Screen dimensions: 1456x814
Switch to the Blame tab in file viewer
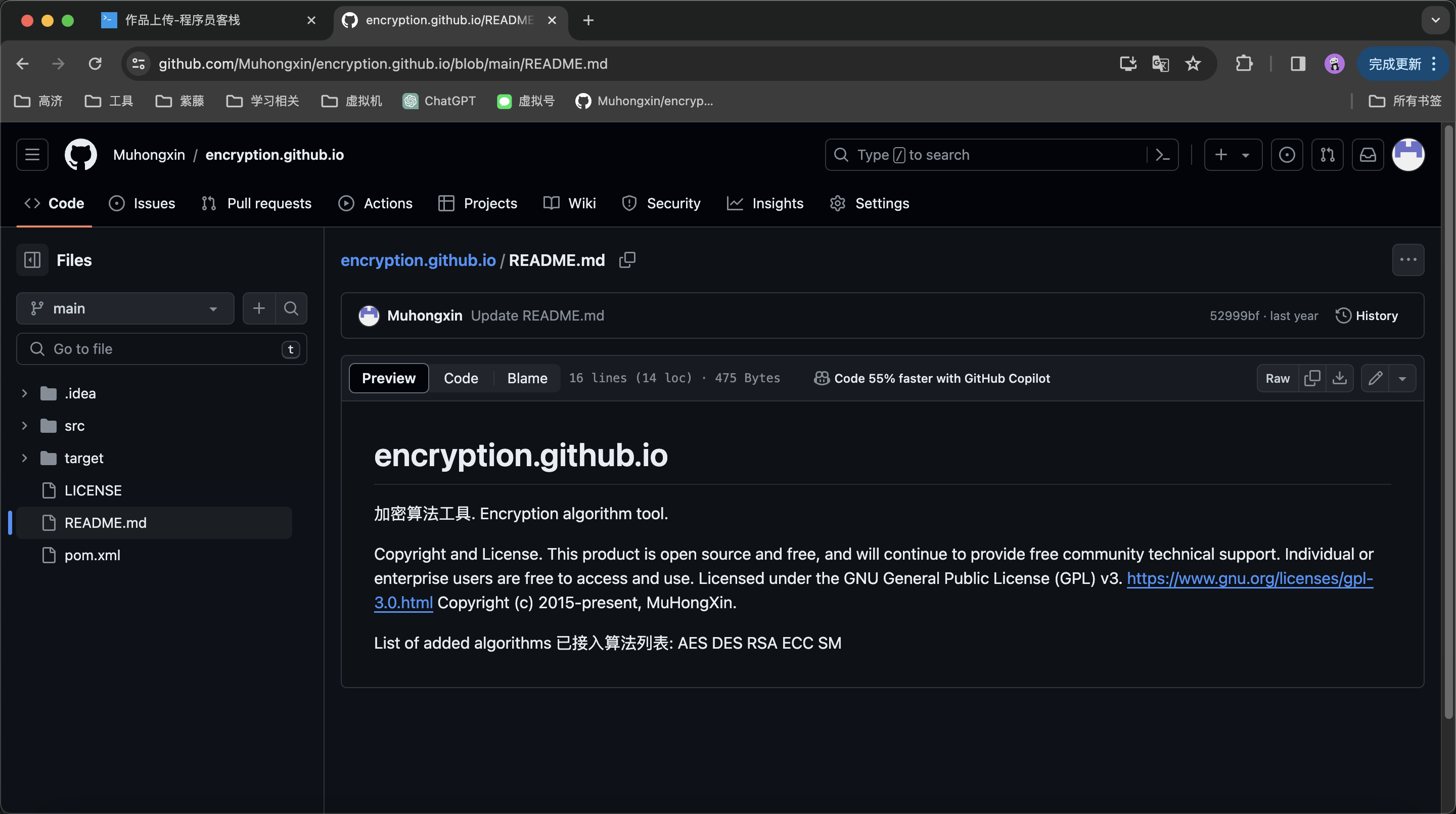coord(526,378)
